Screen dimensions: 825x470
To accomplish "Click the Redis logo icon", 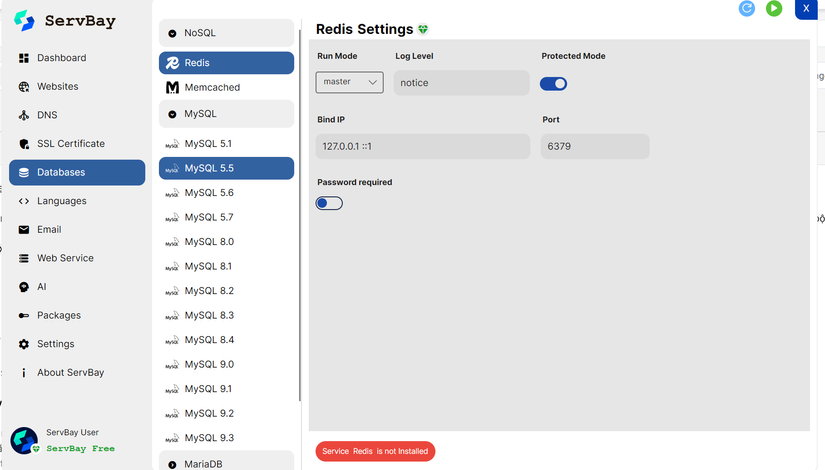I will tap(172, 63).
